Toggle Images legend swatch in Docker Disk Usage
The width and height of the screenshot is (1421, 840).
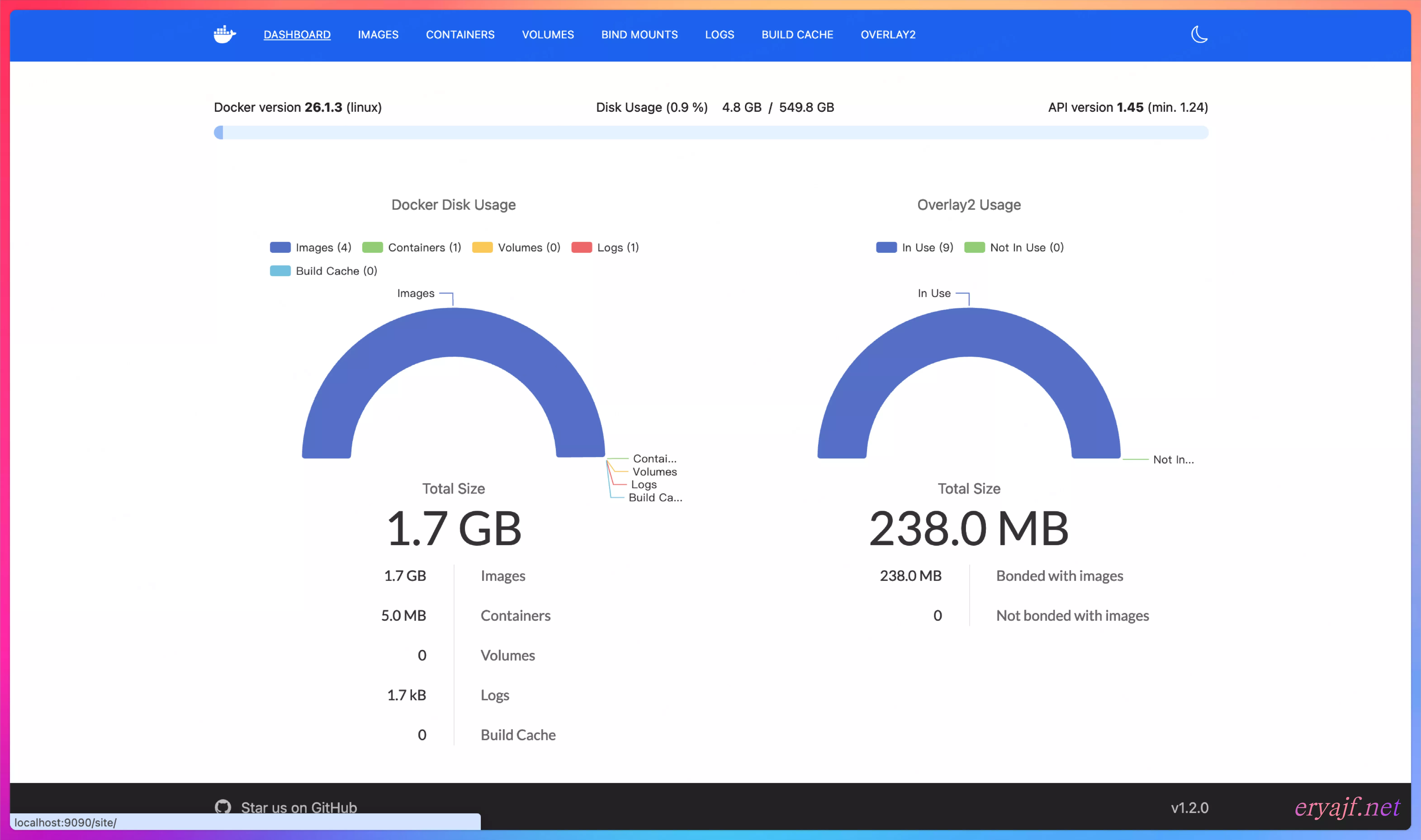(280, 247)
